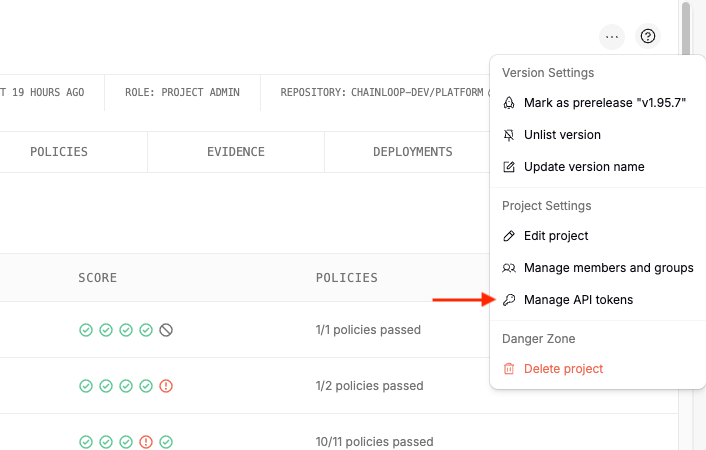Click first green check in 1/1 policies row
This screenshot has width=706, height=450.
(86, 330)
